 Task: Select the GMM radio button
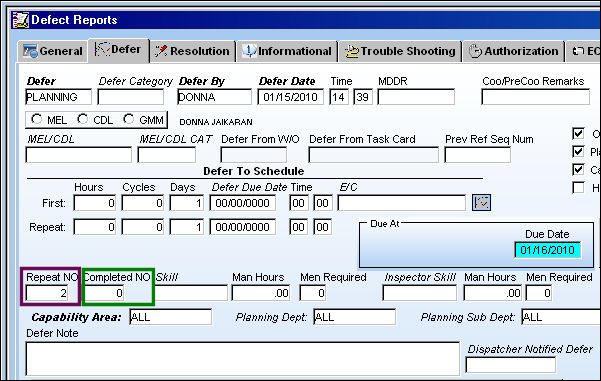[128, 119]
